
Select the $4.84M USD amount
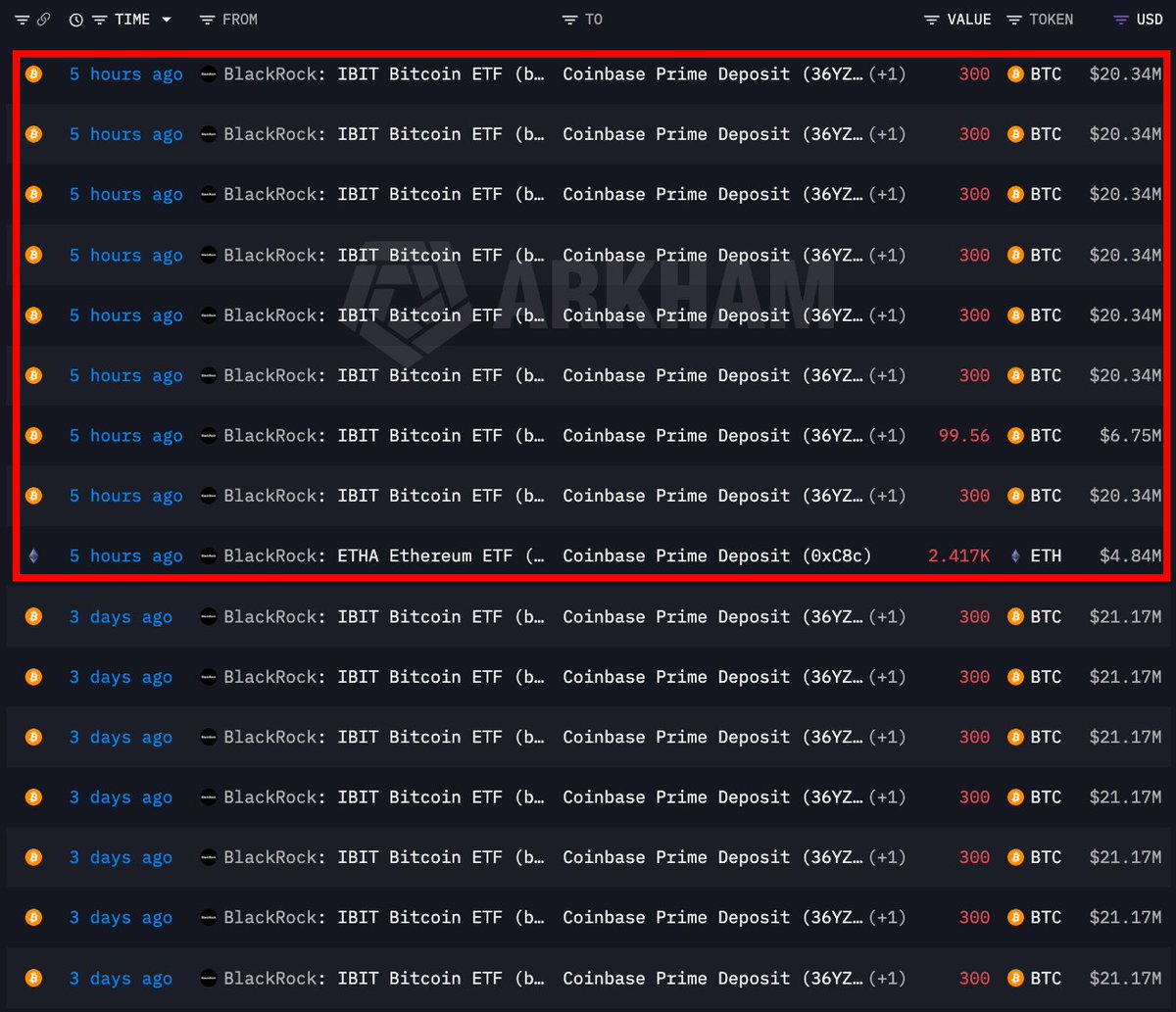[x=1131, y=556]
